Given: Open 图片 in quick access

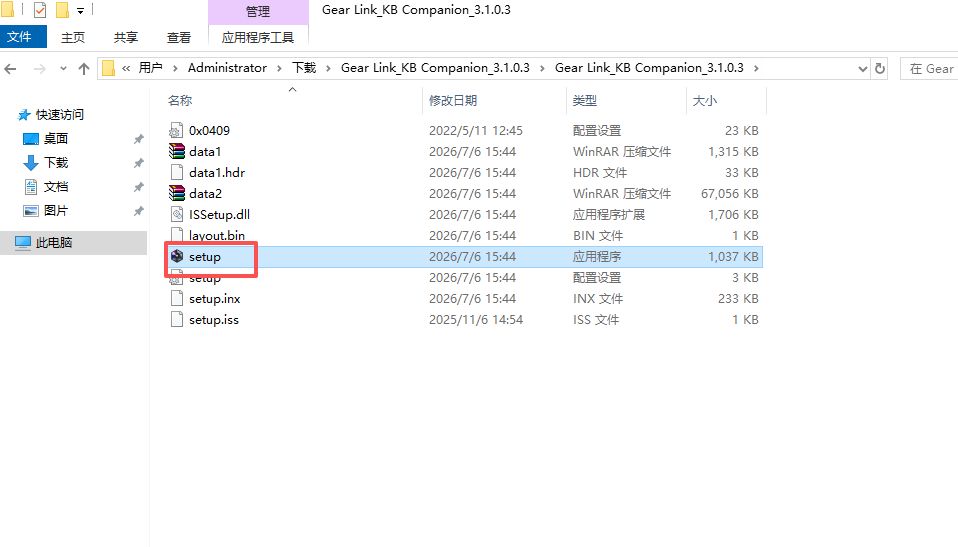Looking at the screenshot, I should (56, 210).
